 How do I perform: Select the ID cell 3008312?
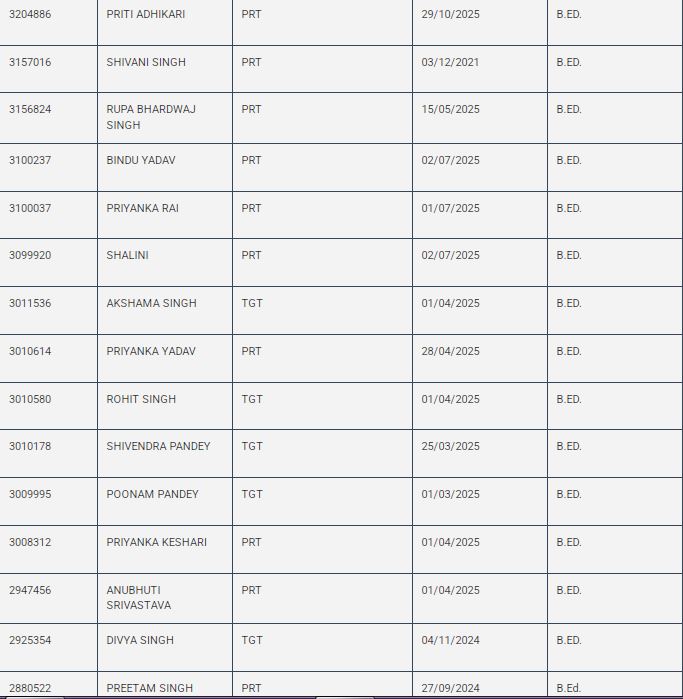30,542
